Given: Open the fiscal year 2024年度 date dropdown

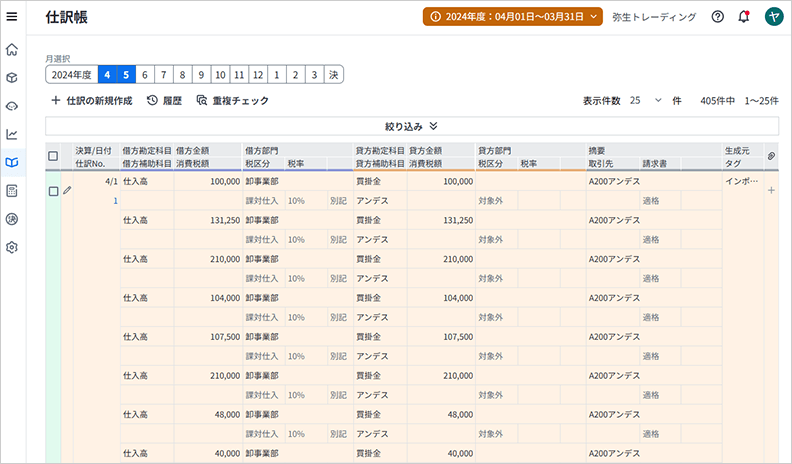Looking at the screenshot, I should pos(513,17).
